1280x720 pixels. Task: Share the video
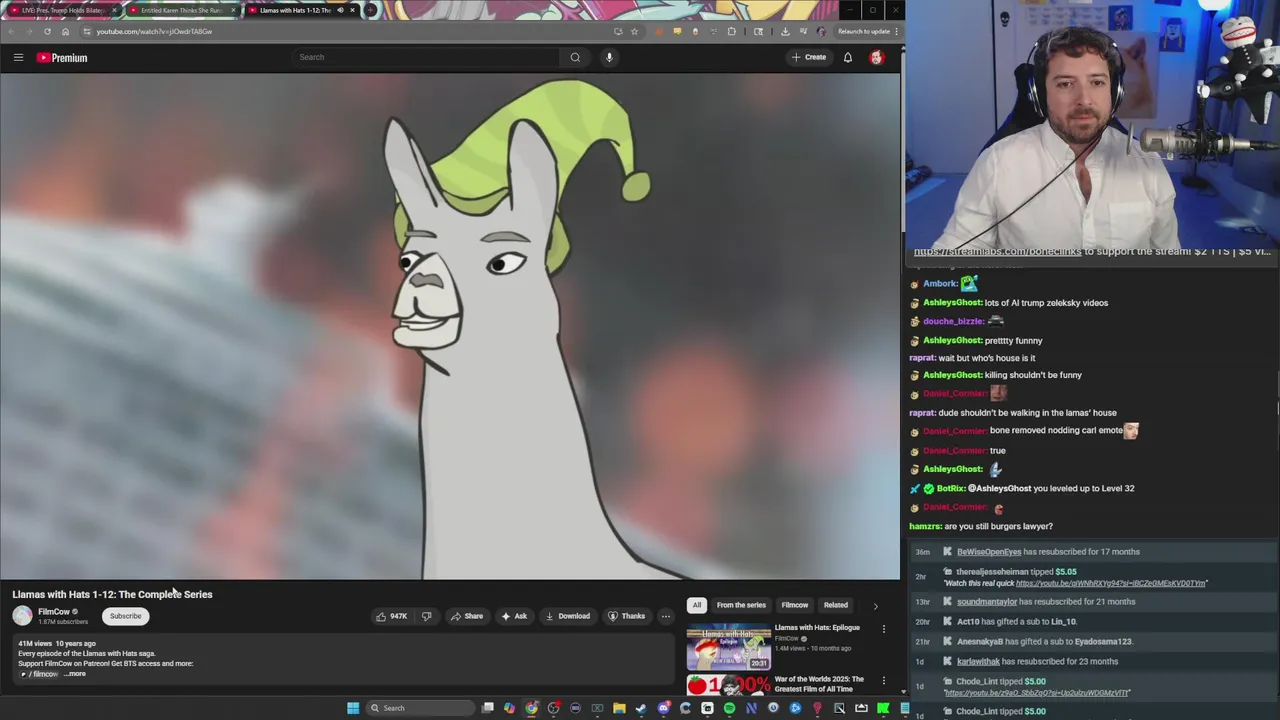tap(467, 616)
